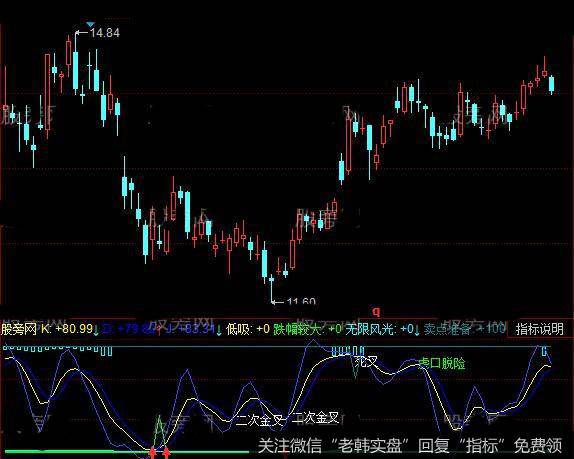Select the 无限风光 +0 indicator readout
This screenshot has height=459, width=574.
(379, 329)
